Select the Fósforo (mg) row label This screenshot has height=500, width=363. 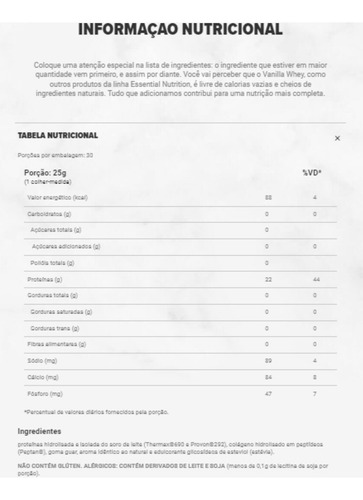point(45,394)
